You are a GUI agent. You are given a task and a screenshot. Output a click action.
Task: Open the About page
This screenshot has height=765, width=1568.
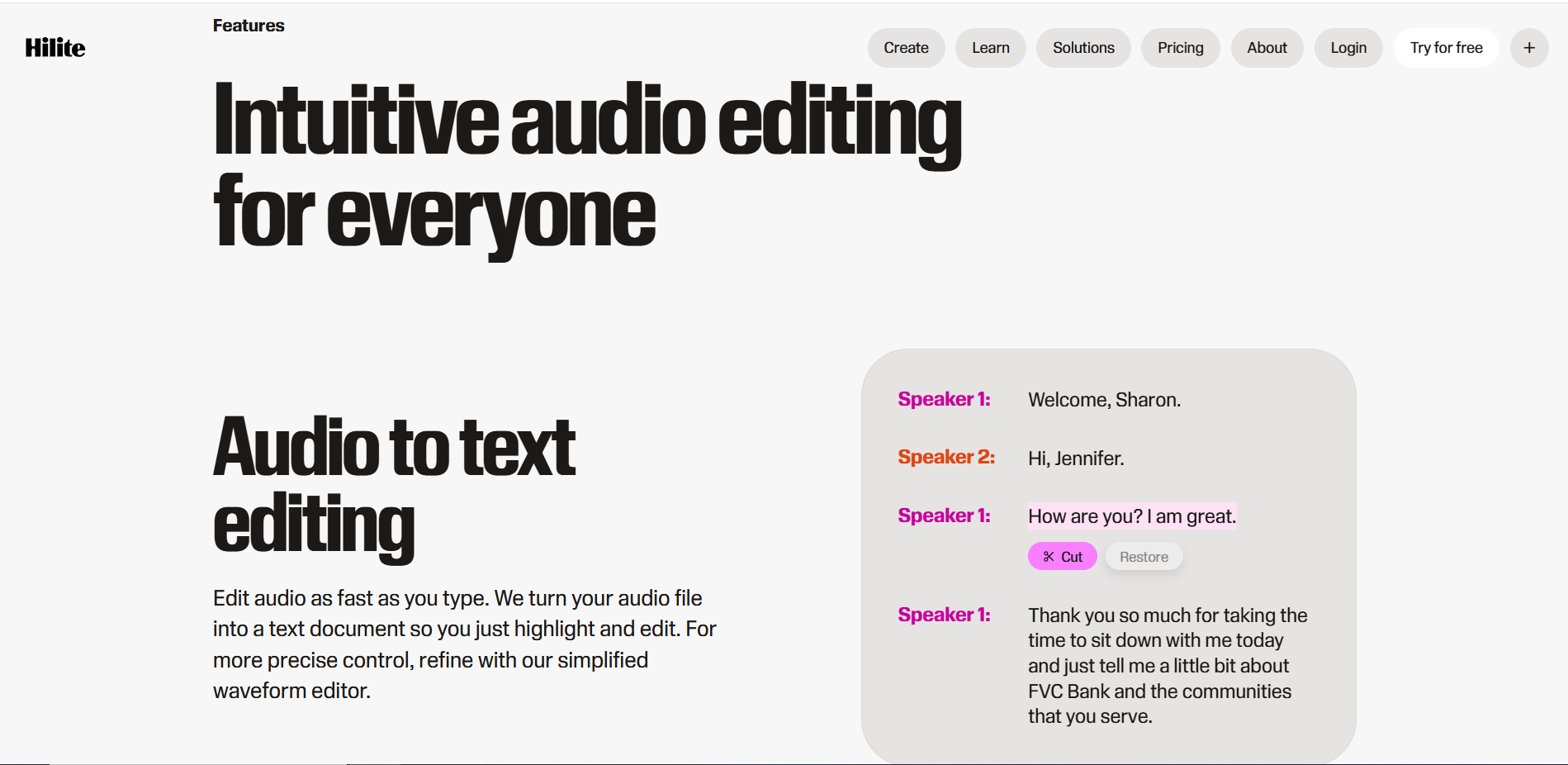1267,48
